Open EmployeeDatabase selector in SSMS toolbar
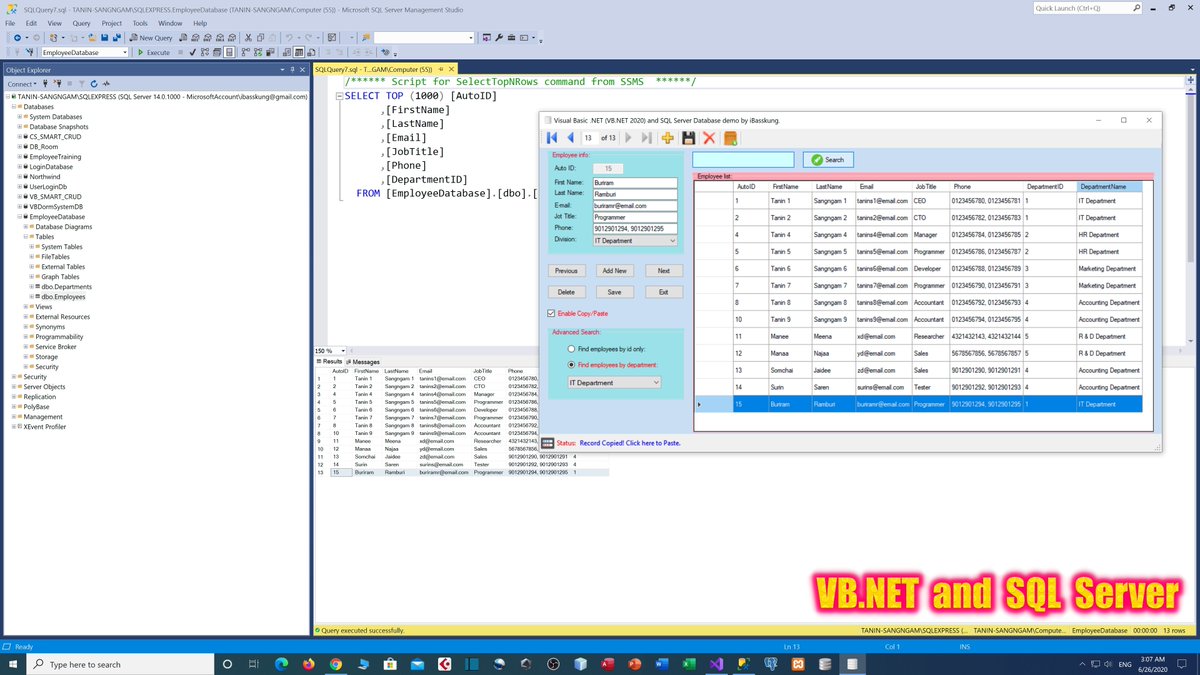The height and width of the screenshot is (675, 1200). point(85,52)
